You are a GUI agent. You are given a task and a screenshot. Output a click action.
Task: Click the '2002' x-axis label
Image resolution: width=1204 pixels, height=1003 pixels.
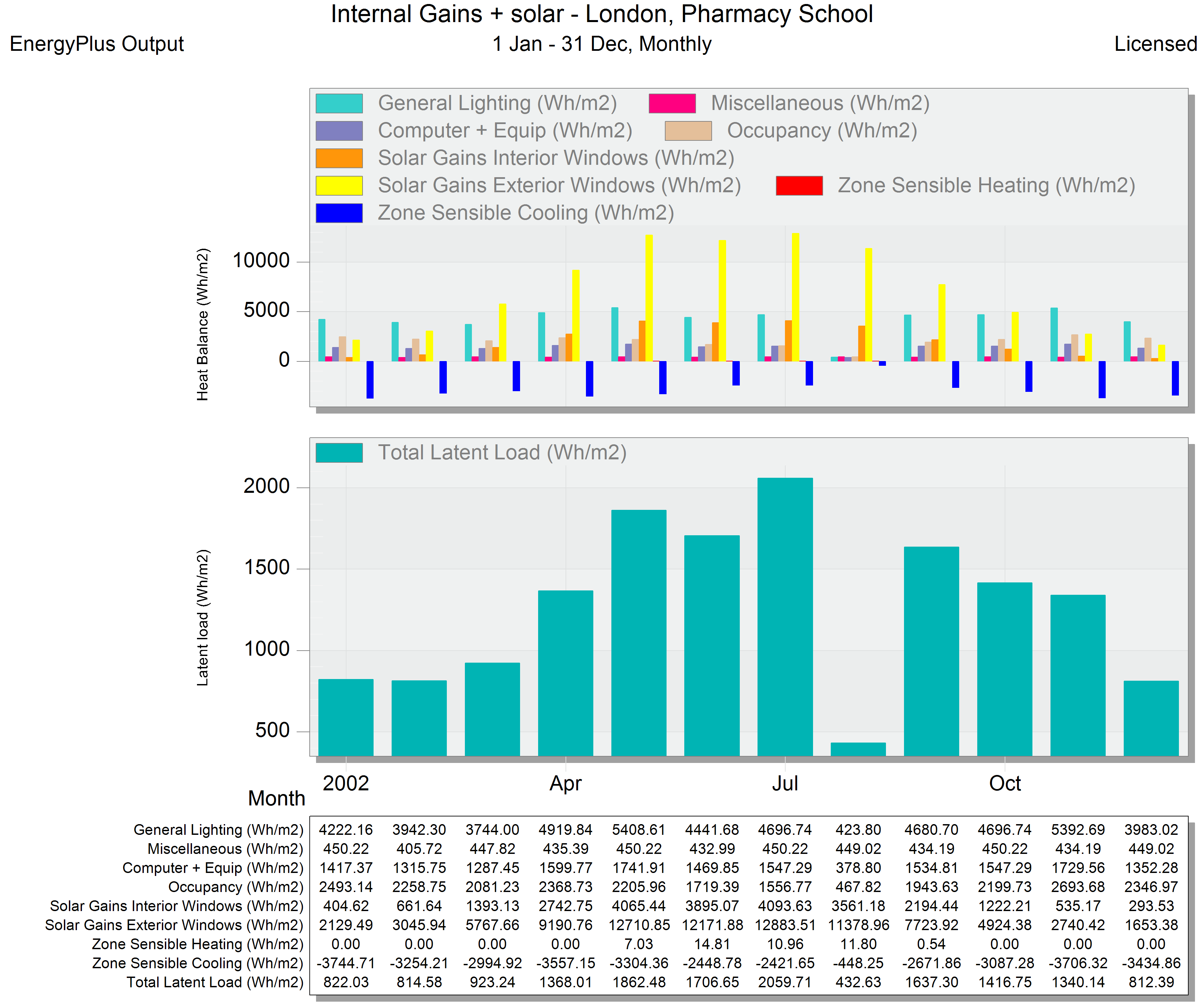pos(346,783)
